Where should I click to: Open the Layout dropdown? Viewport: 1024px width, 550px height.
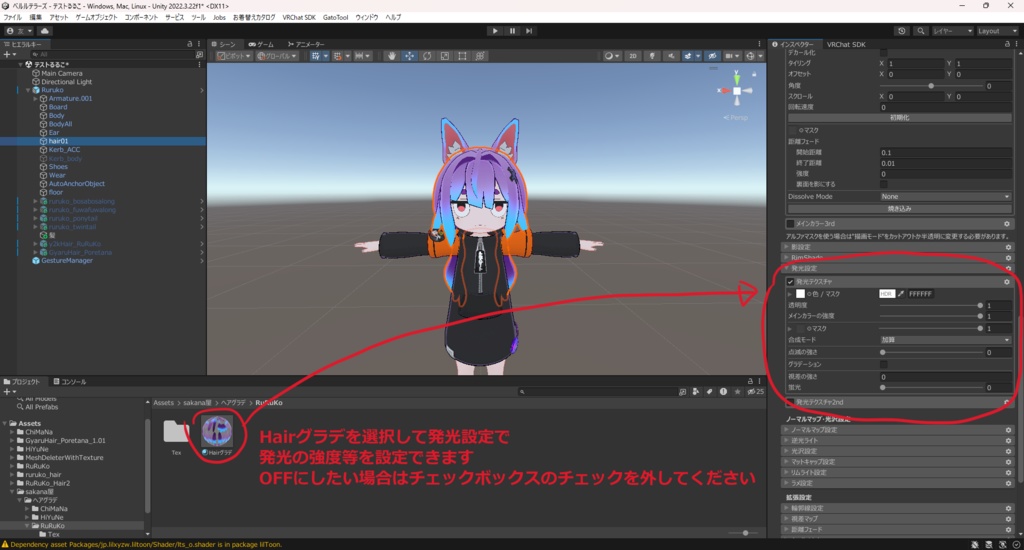997,31
